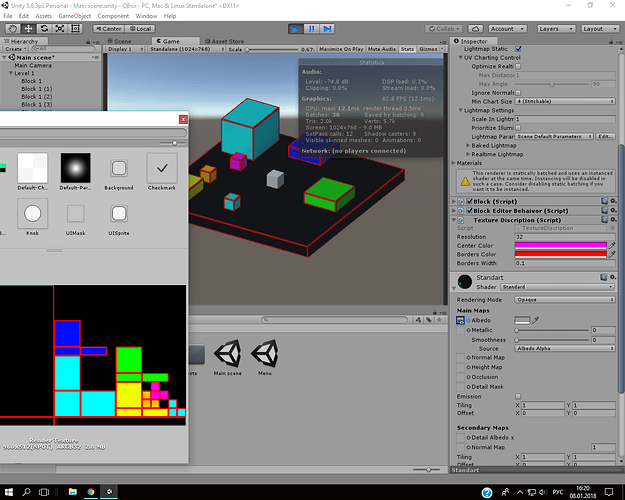This screenshot has width=625, height=500.
Task: Open the Center Color magenta swatch
Action: click(560, 245)
